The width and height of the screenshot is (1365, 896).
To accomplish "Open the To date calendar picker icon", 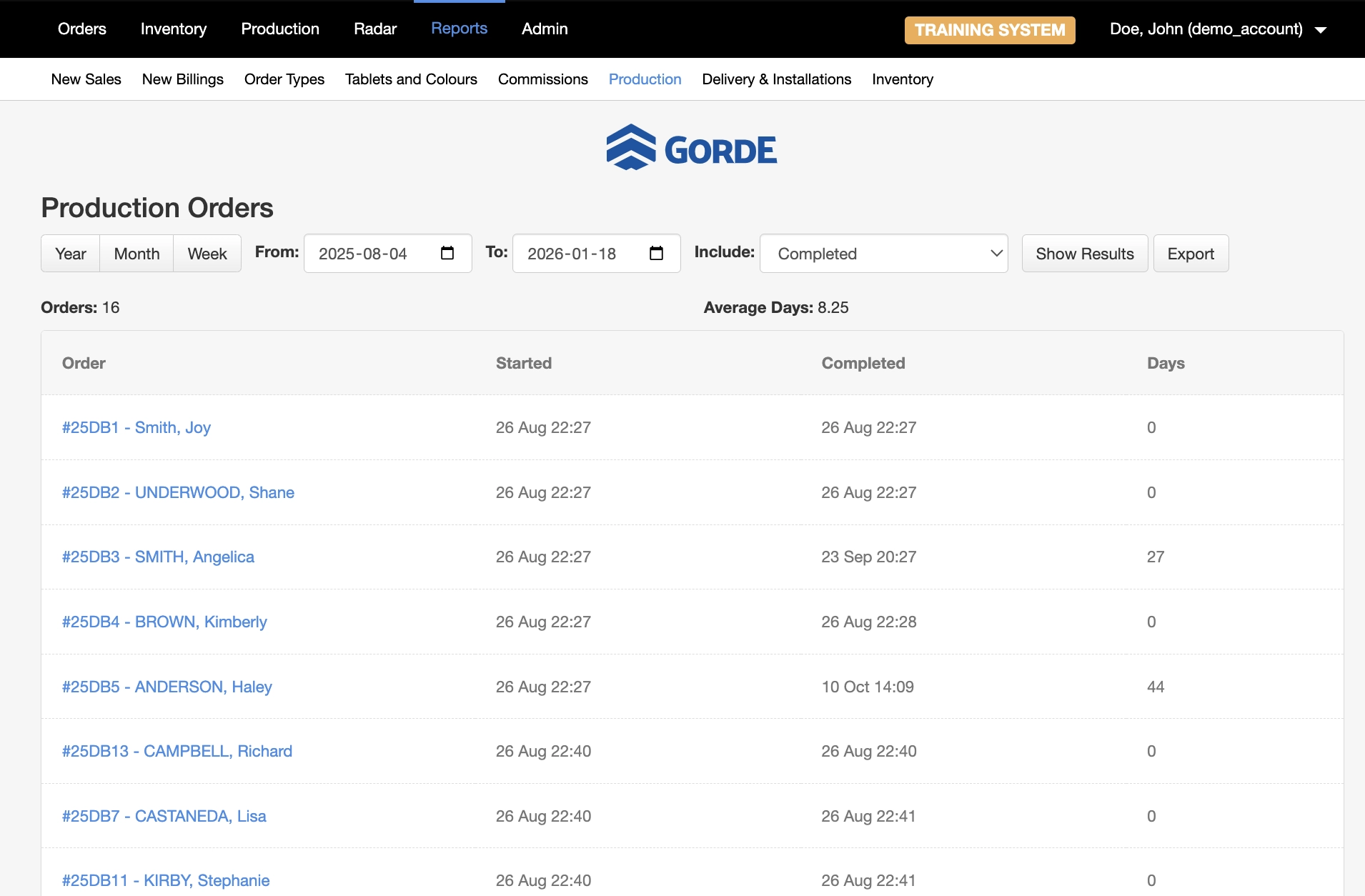I will click(656, 253).
